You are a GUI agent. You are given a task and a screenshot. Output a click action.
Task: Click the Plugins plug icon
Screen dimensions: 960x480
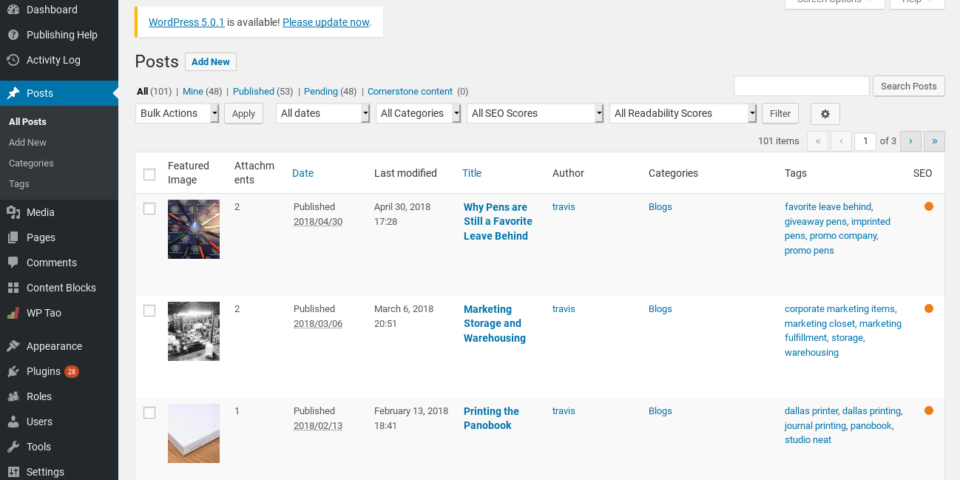coord(13,371)
